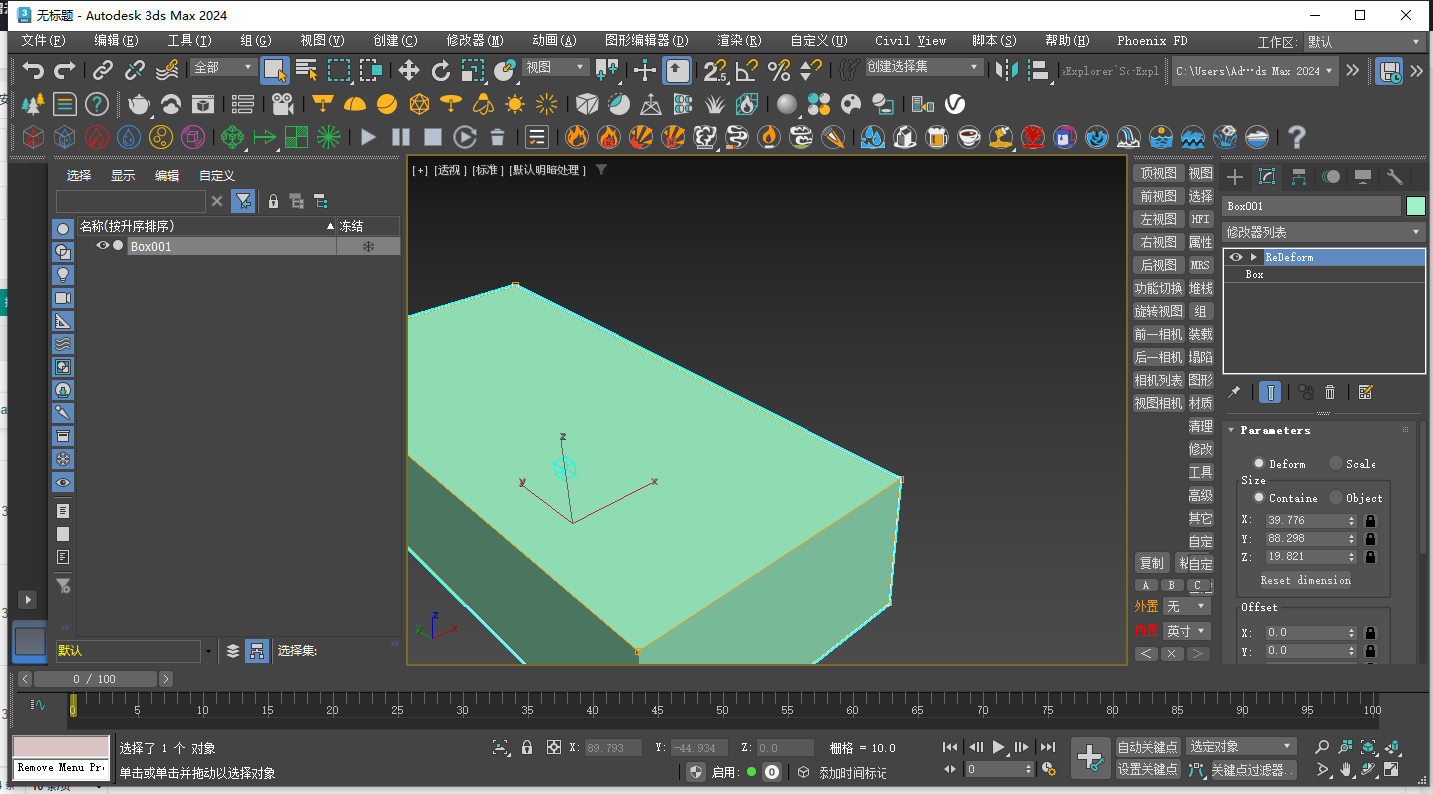This screenshot has height=794, width=1433.
Task: Click the lock icon in Scene Explorer toolbar
Action: pyautogui.click(x=273, y=201)
